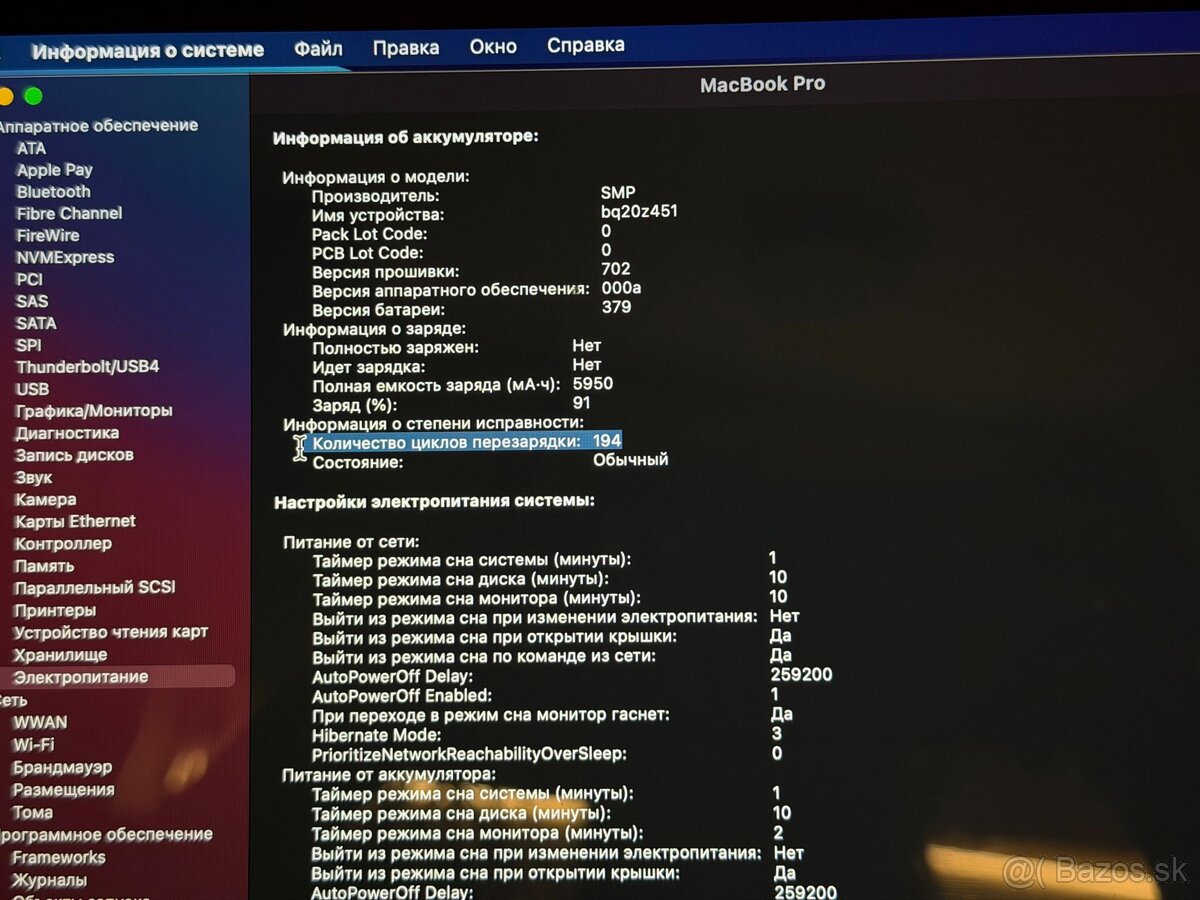Screen dimensions: 1200x900
Task: Click the Pack Lot Code row
Action: point(462,232)
